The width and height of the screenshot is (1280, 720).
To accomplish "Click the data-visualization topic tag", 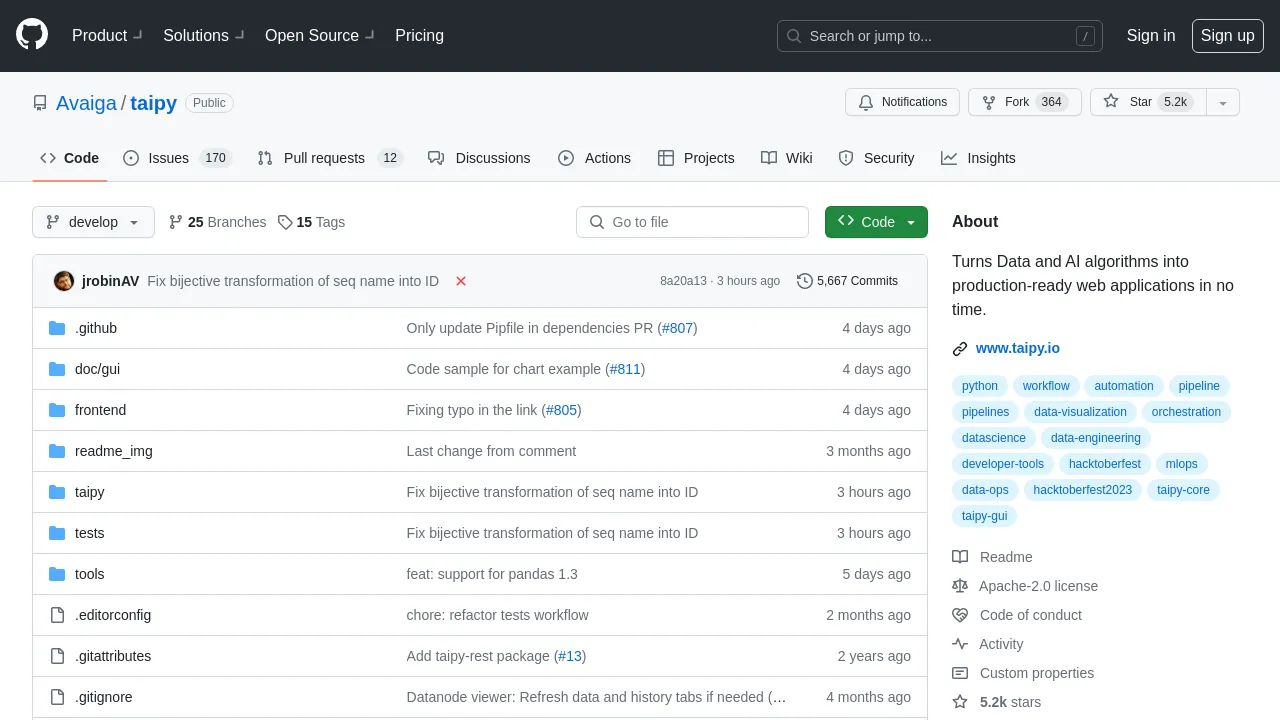I will 1080,412.
